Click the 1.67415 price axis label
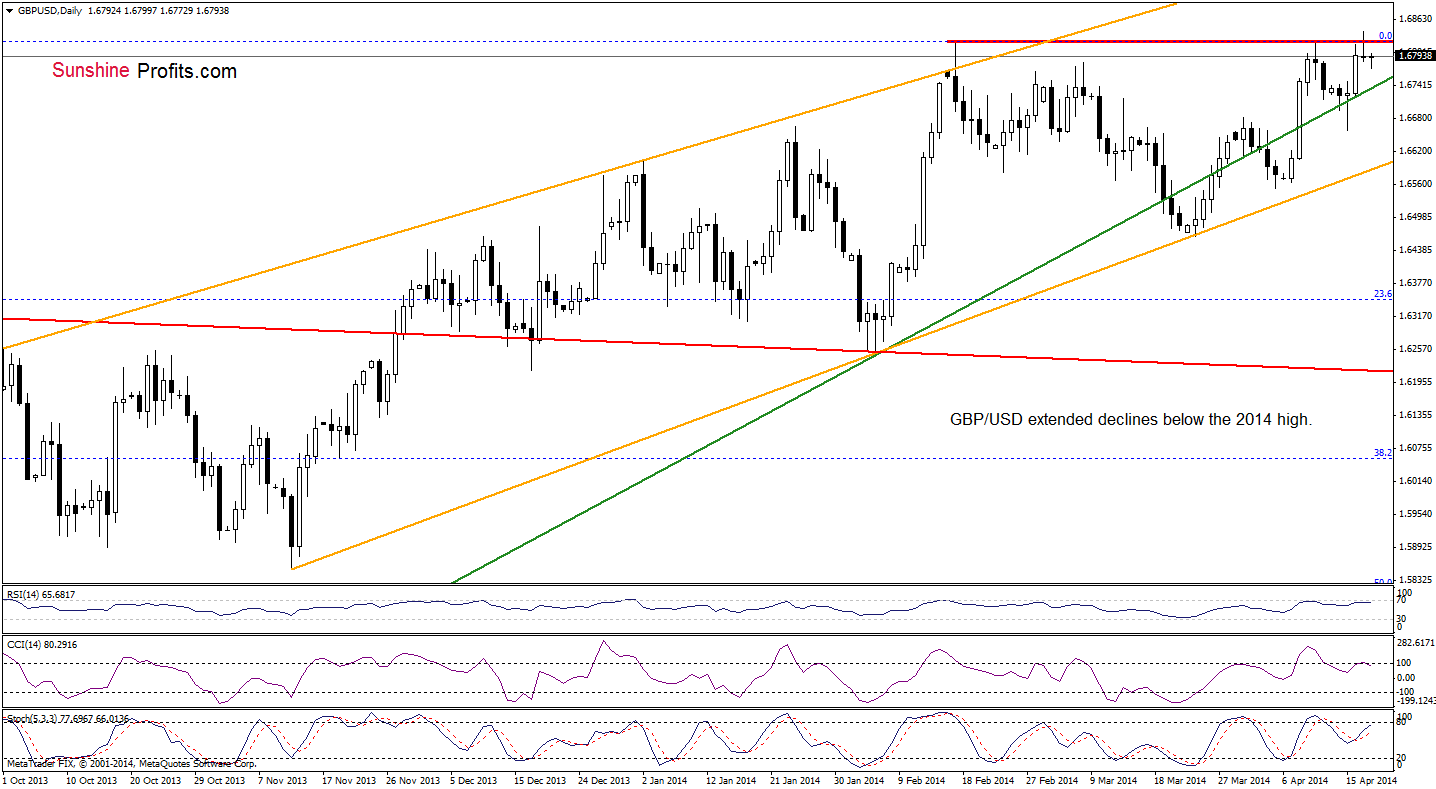Screen dimensions: 1436x789 click(1416, 85)
